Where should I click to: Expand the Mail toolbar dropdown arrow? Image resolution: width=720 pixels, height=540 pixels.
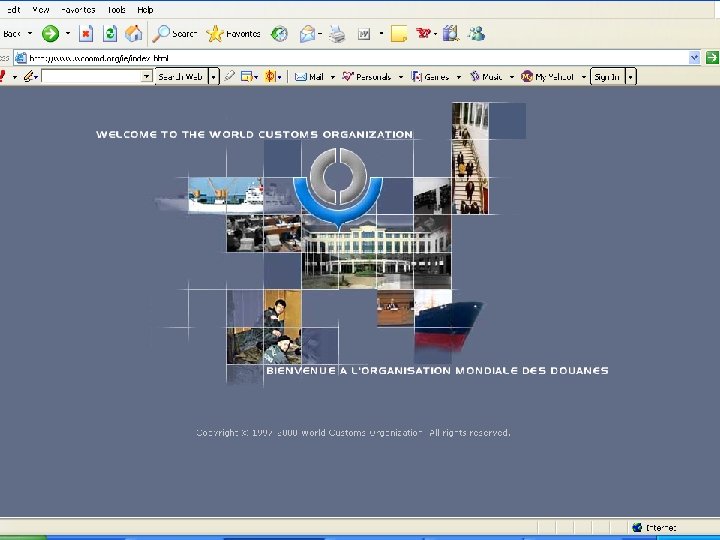(333, 77)
